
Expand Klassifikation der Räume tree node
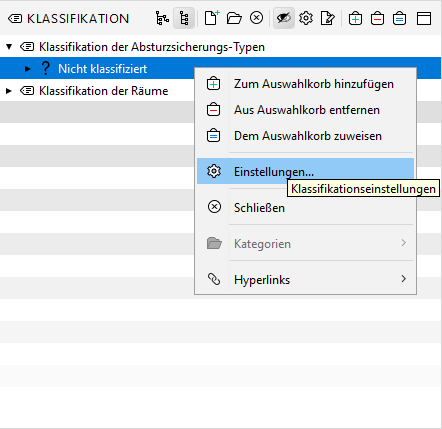click(9, 91)
